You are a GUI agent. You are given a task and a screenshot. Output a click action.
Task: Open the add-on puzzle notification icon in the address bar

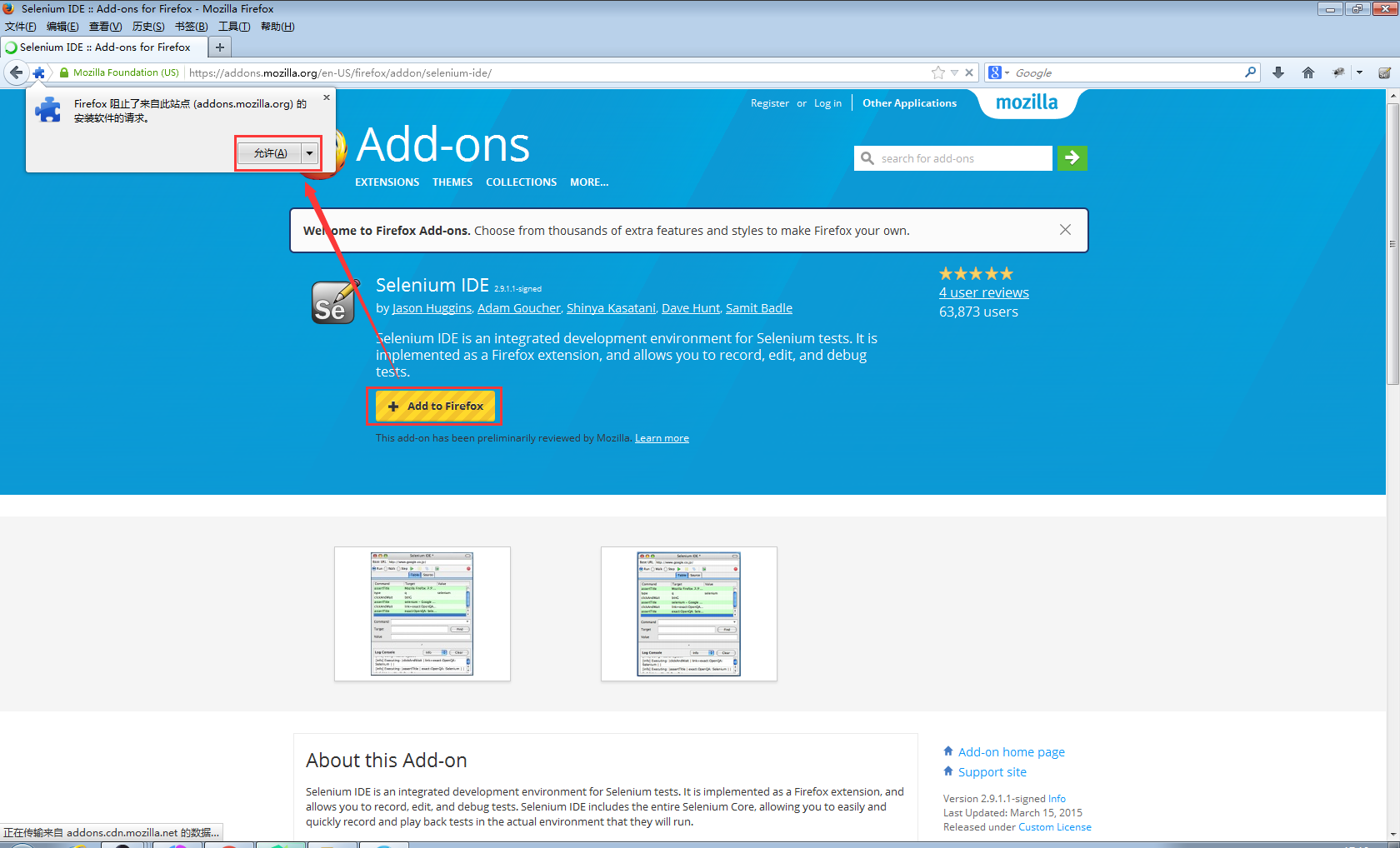pyautogui.click(x=39, y=73)
